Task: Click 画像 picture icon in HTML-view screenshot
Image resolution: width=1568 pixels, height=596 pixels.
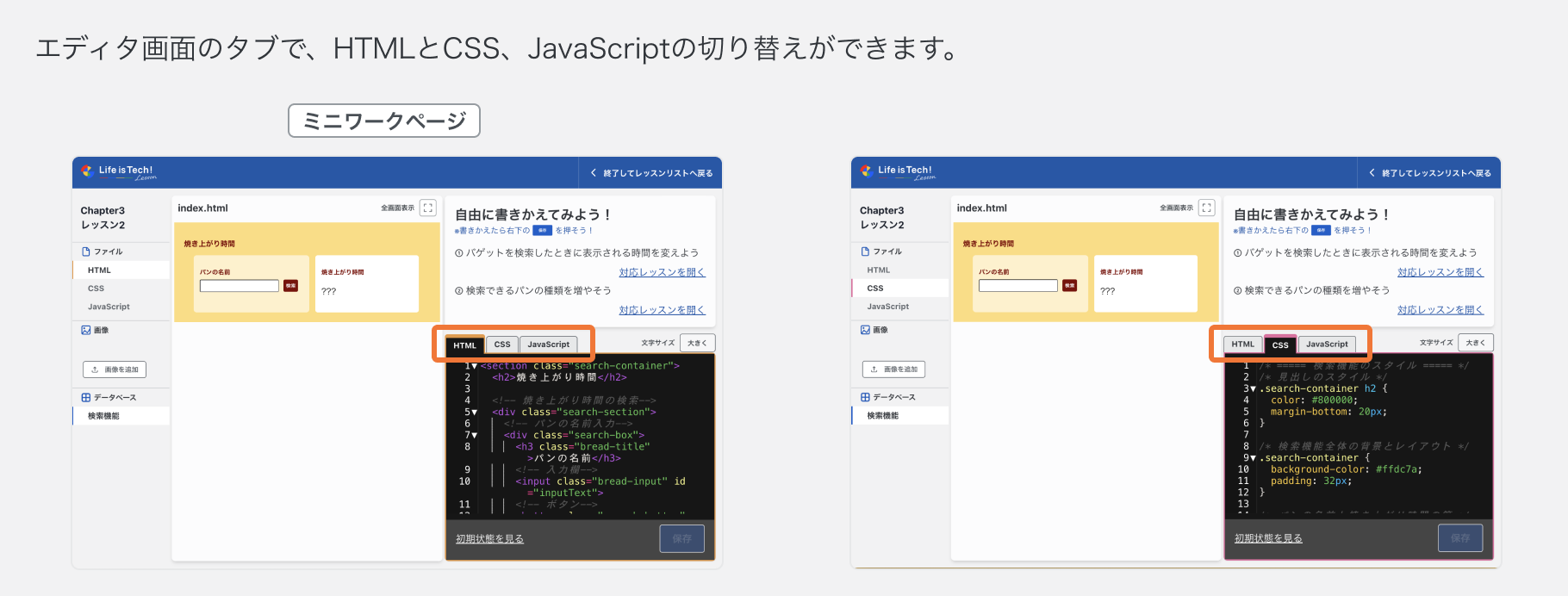Action: [x=86, y=330]
